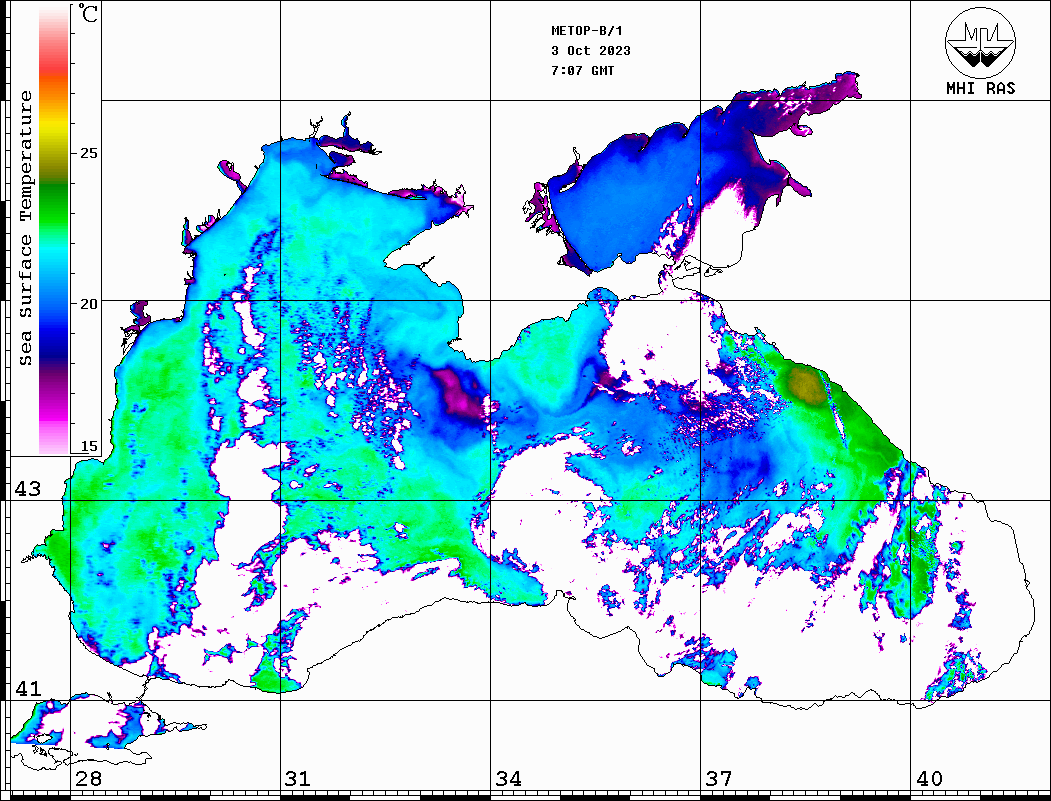
Task: Click the longitude label "37"
Action: [x=718, y=778]
